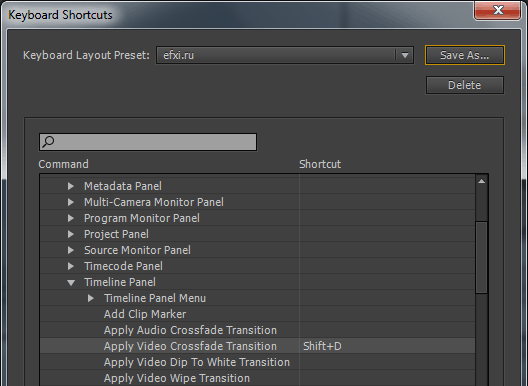The image size is (528, 386).
Task: Expand the Project Panel group
Action: point(71,234)
